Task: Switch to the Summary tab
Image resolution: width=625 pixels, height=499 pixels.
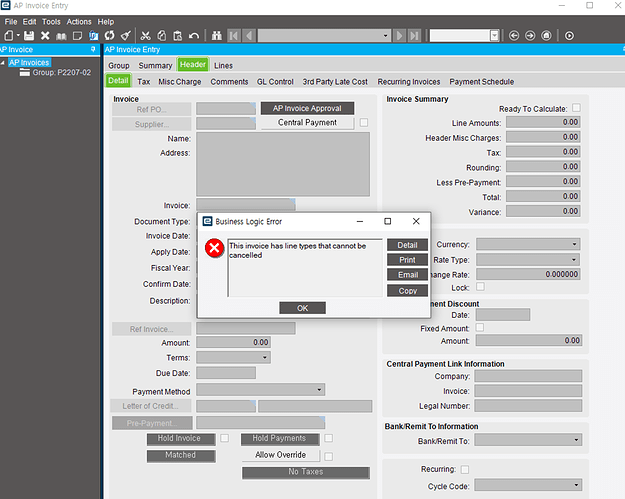Action: [x=155, y=65]
